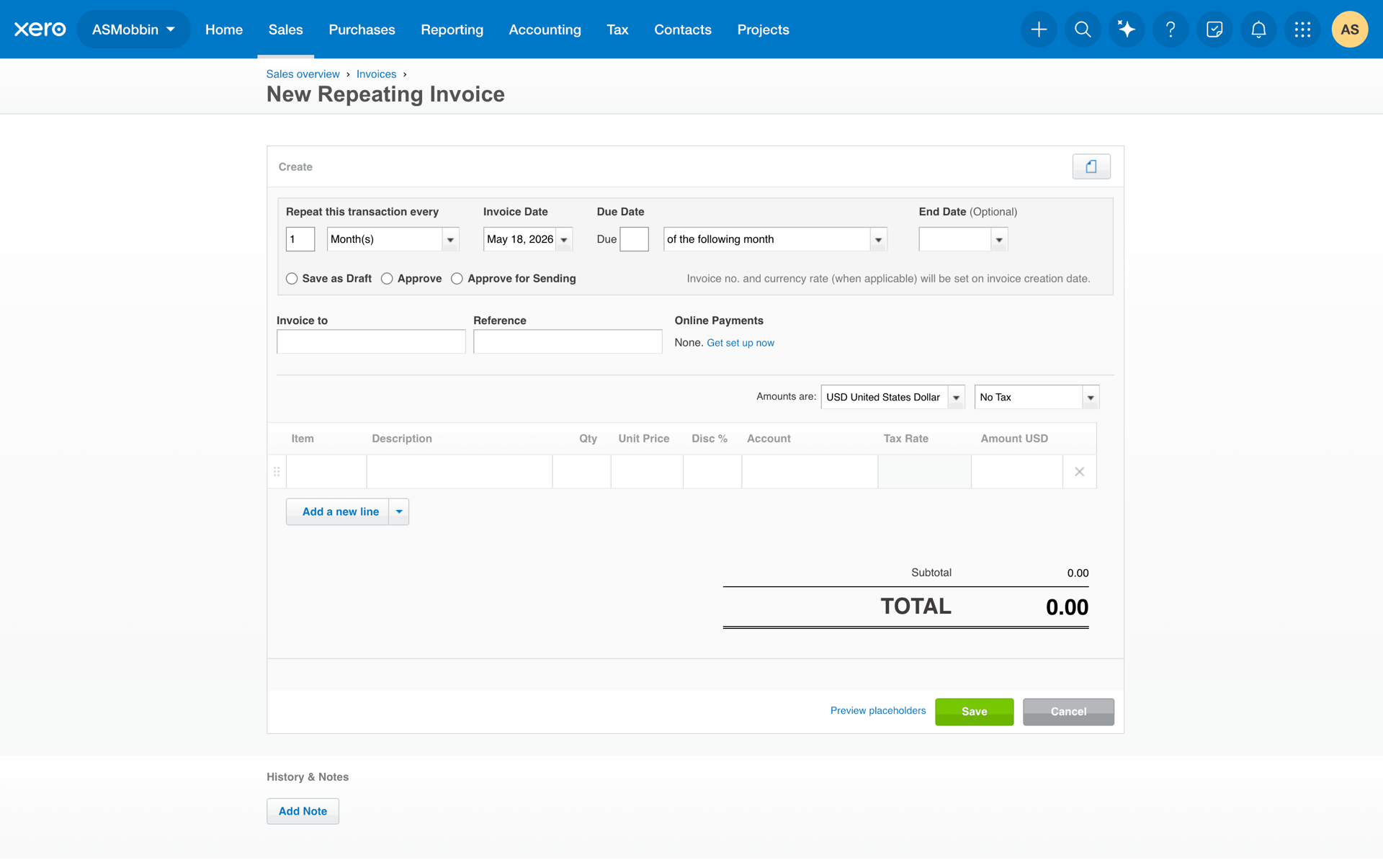1383x868 pixels.
Task: Open the quick create plus menu
Action: tap(1039, 30)
